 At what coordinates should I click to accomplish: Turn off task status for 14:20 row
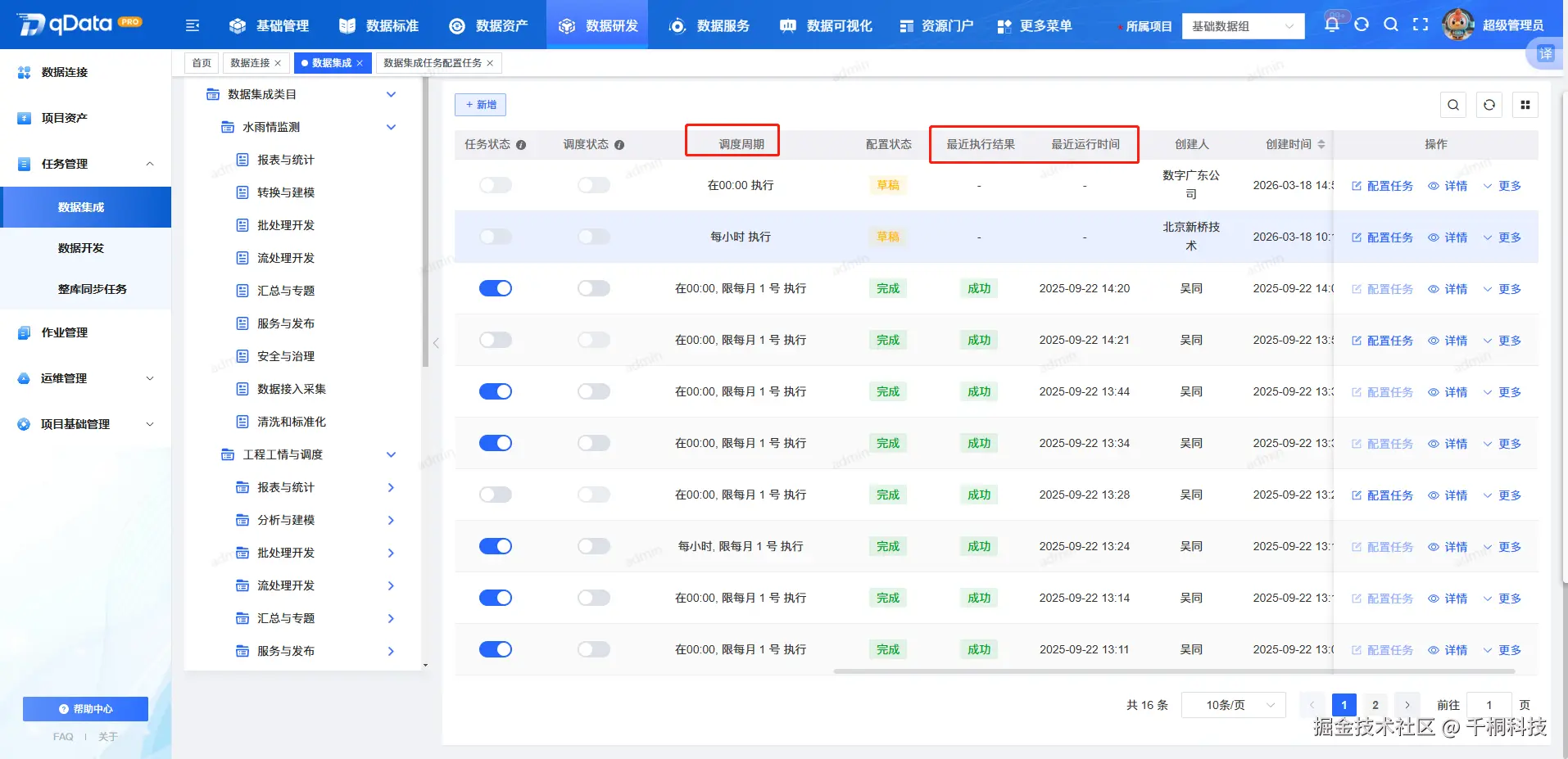[496, 288]
